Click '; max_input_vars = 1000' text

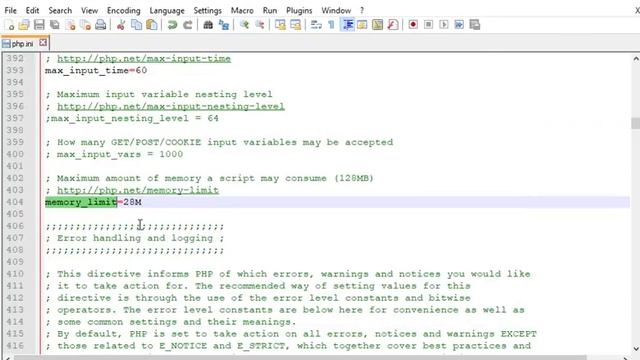[x=114, y=154]
